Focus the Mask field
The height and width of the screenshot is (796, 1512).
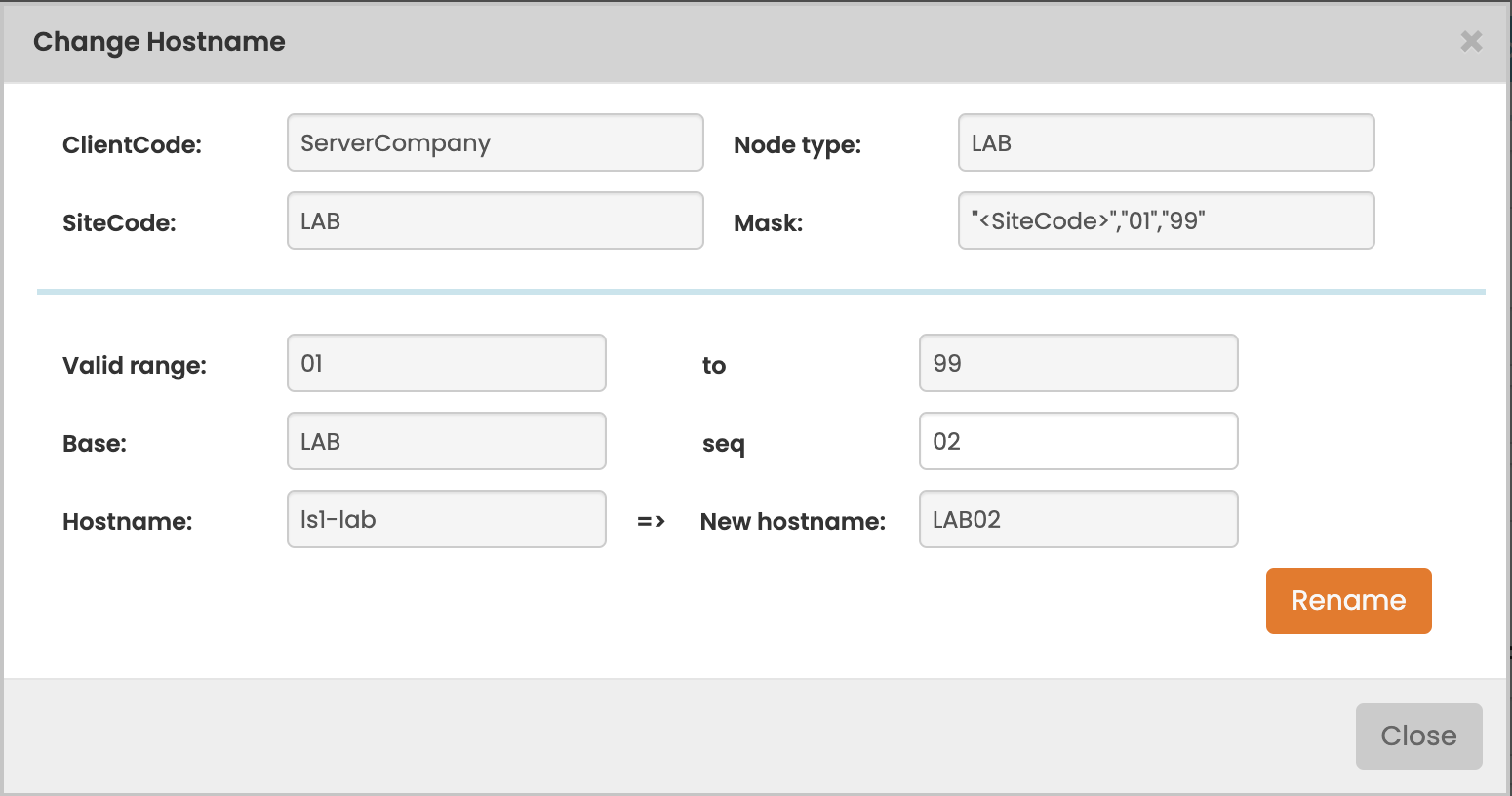(1166, 221)
